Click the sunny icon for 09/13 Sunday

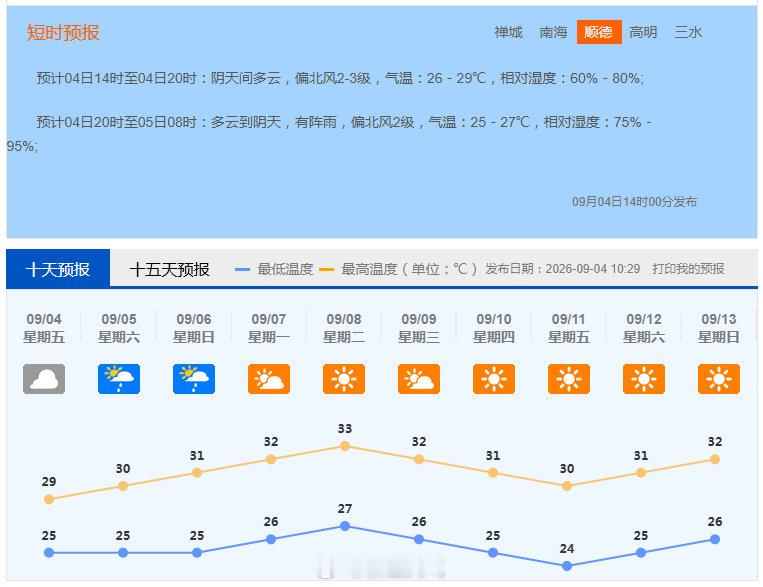pyautogui.click(x=719, y=379)
